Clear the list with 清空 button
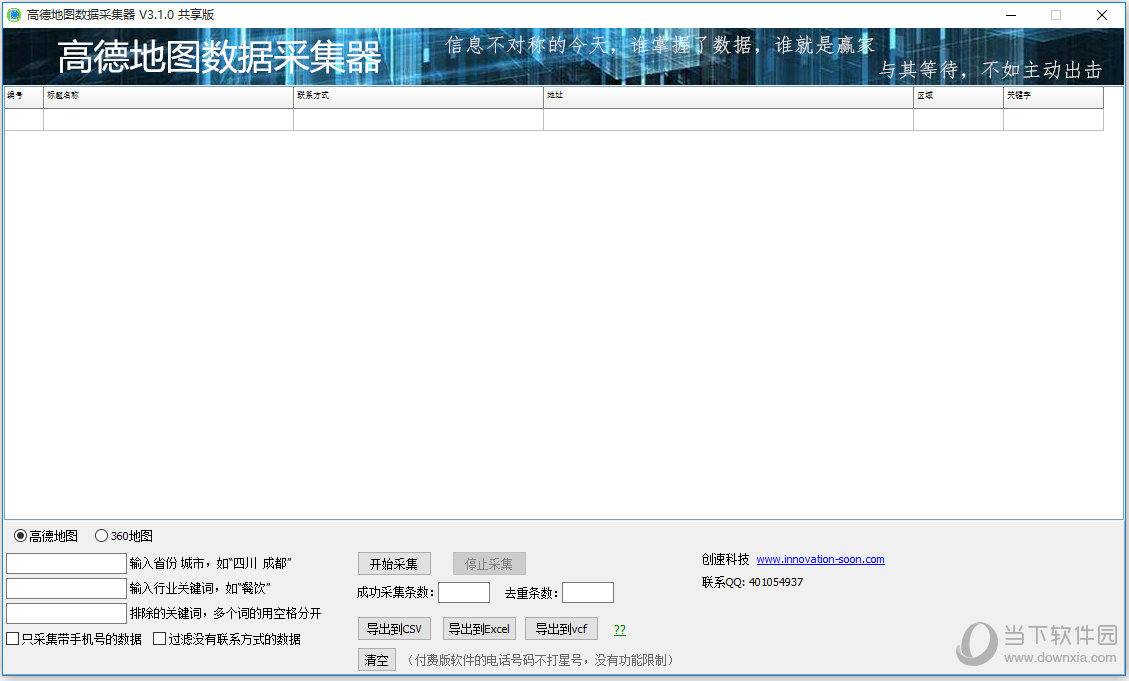1129x681 pixels. (377, 659)
